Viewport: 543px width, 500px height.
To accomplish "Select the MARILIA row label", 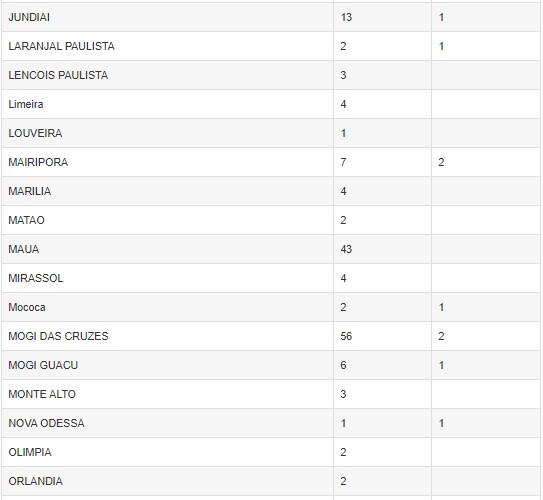I will click(30, 191).
